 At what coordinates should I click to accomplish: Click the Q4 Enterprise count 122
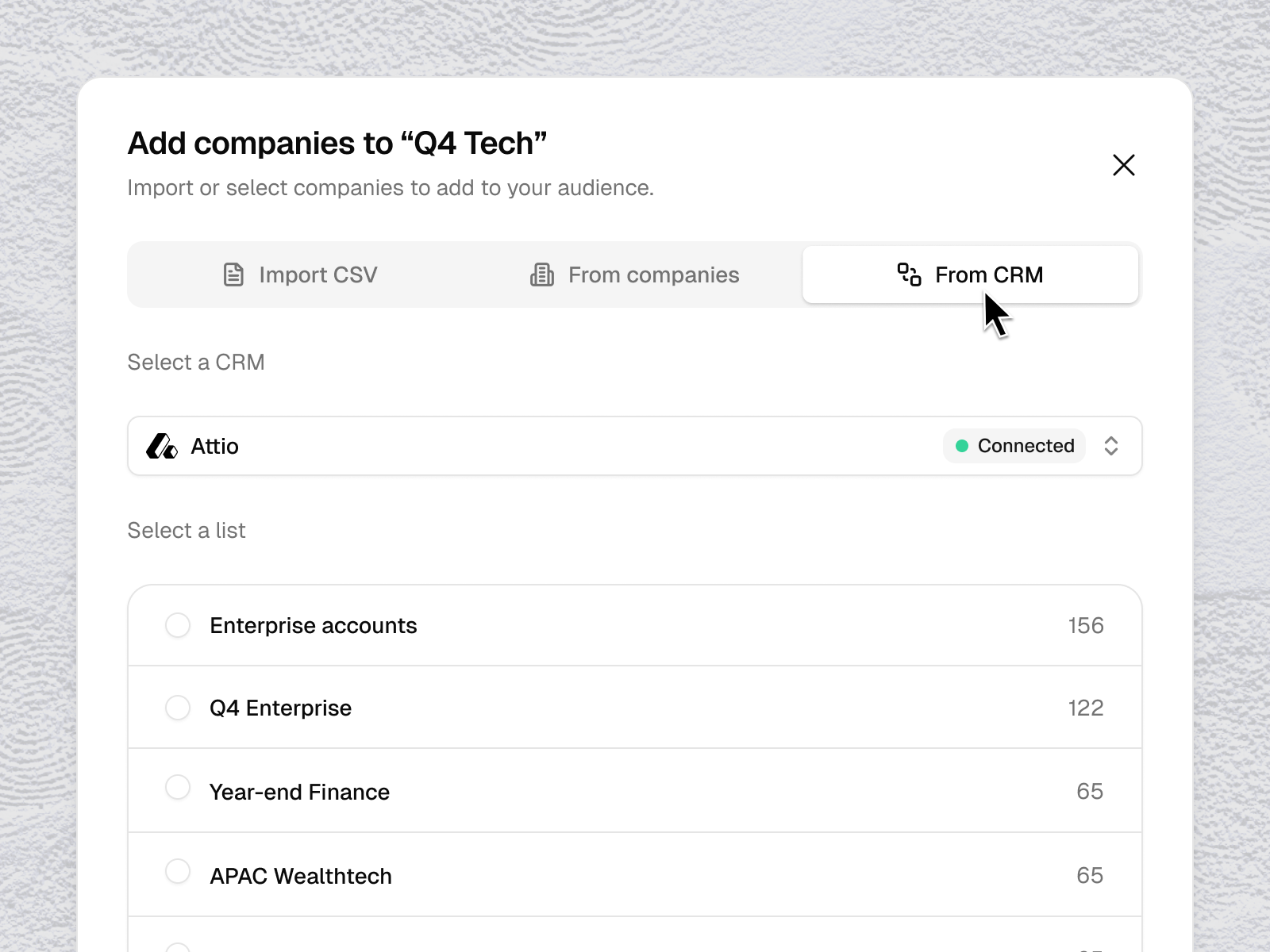1086,708
